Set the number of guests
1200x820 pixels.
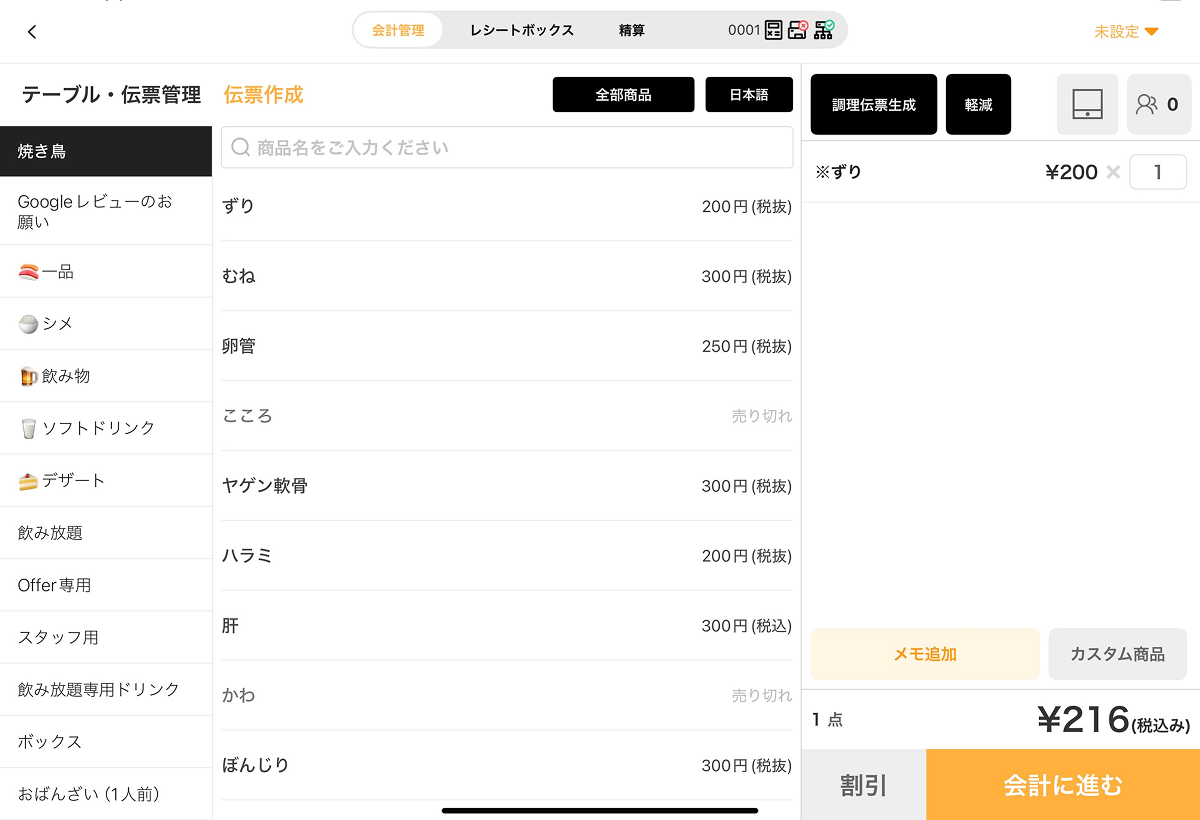click(1158, 104)
